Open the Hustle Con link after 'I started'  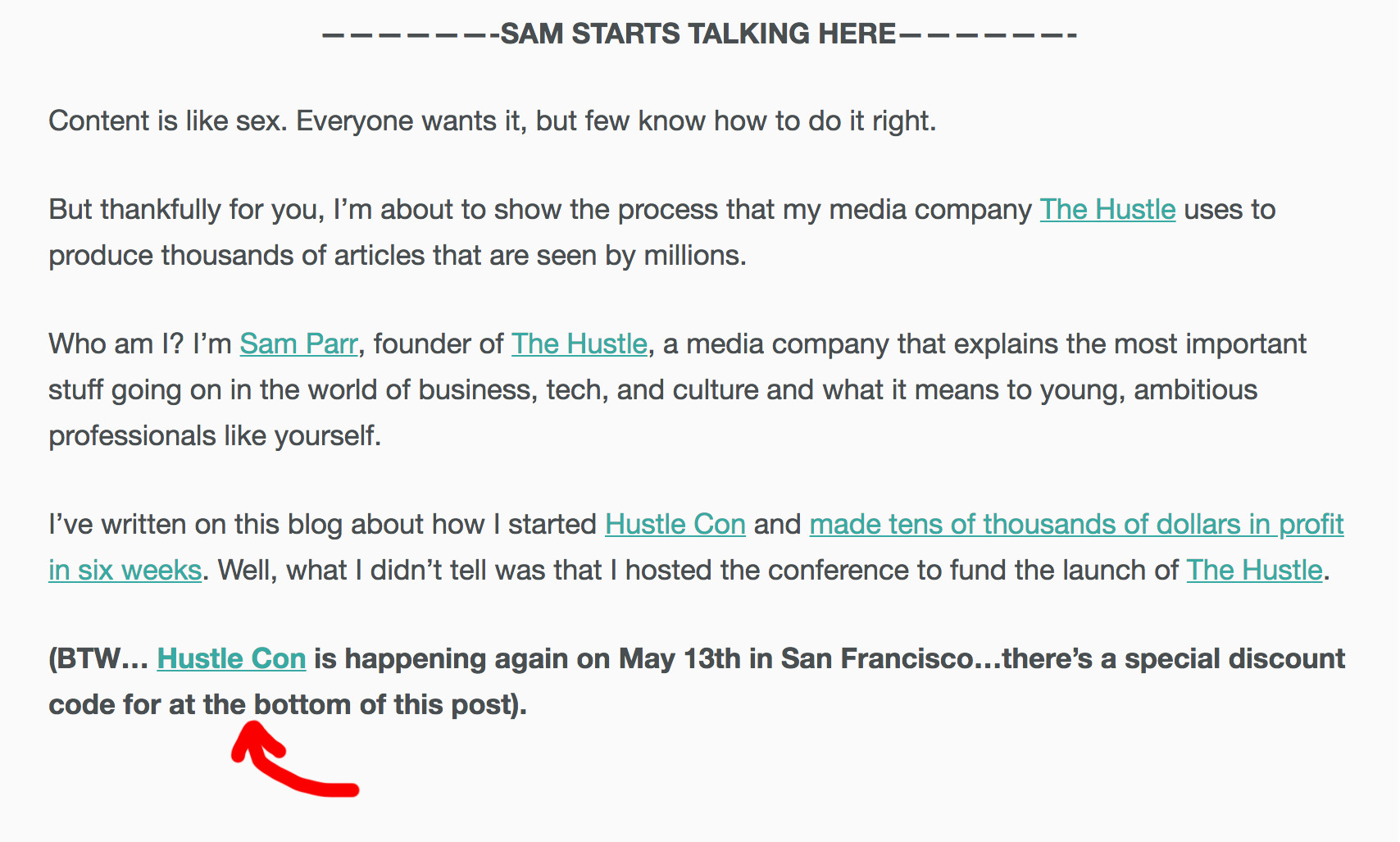675,525
